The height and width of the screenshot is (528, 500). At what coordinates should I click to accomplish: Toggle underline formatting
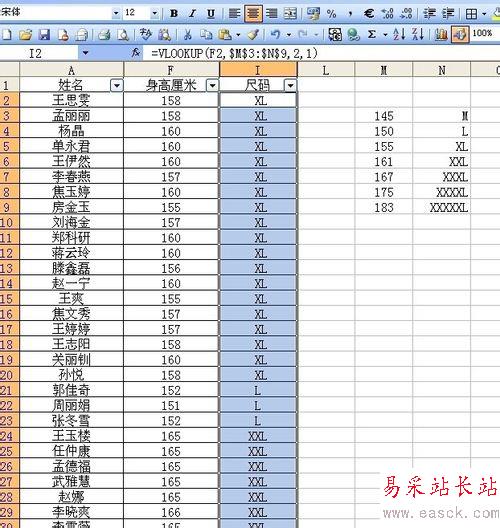(211, 13)
